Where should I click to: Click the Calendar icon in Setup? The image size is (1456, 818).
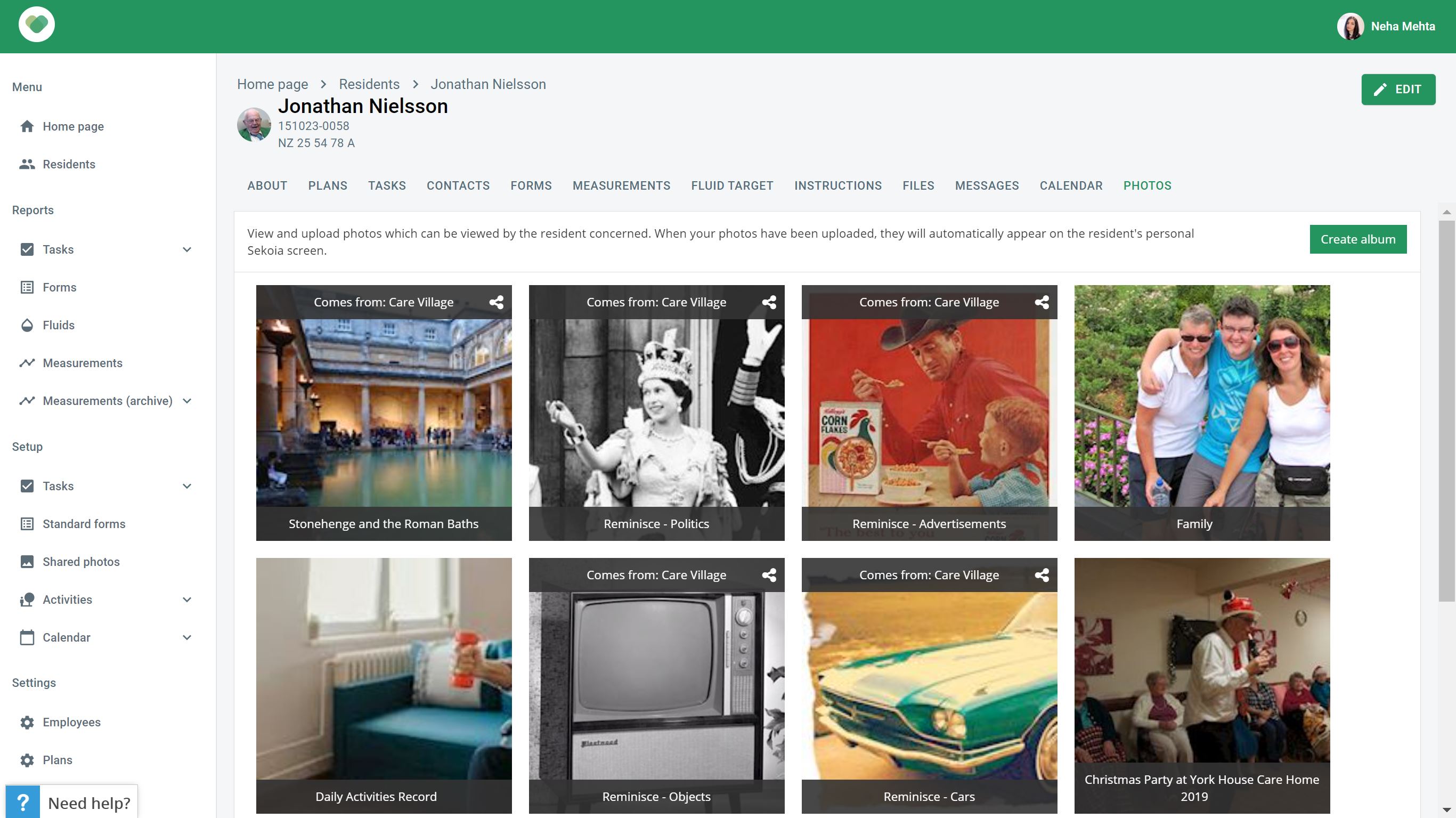point(27,638)
